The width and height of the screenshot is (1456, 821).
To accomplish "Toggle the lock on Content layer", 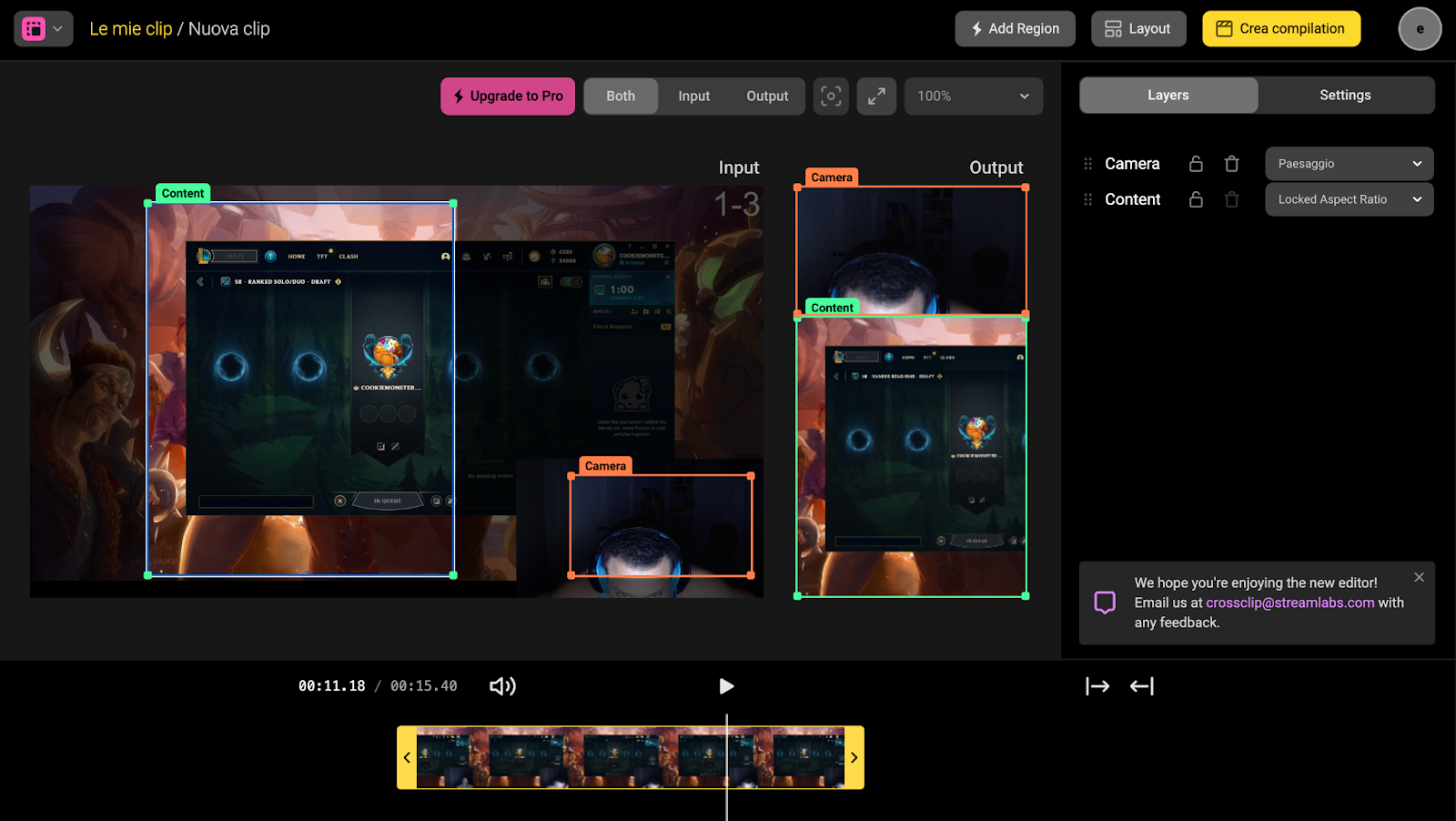I will (x=1196, y=199).
